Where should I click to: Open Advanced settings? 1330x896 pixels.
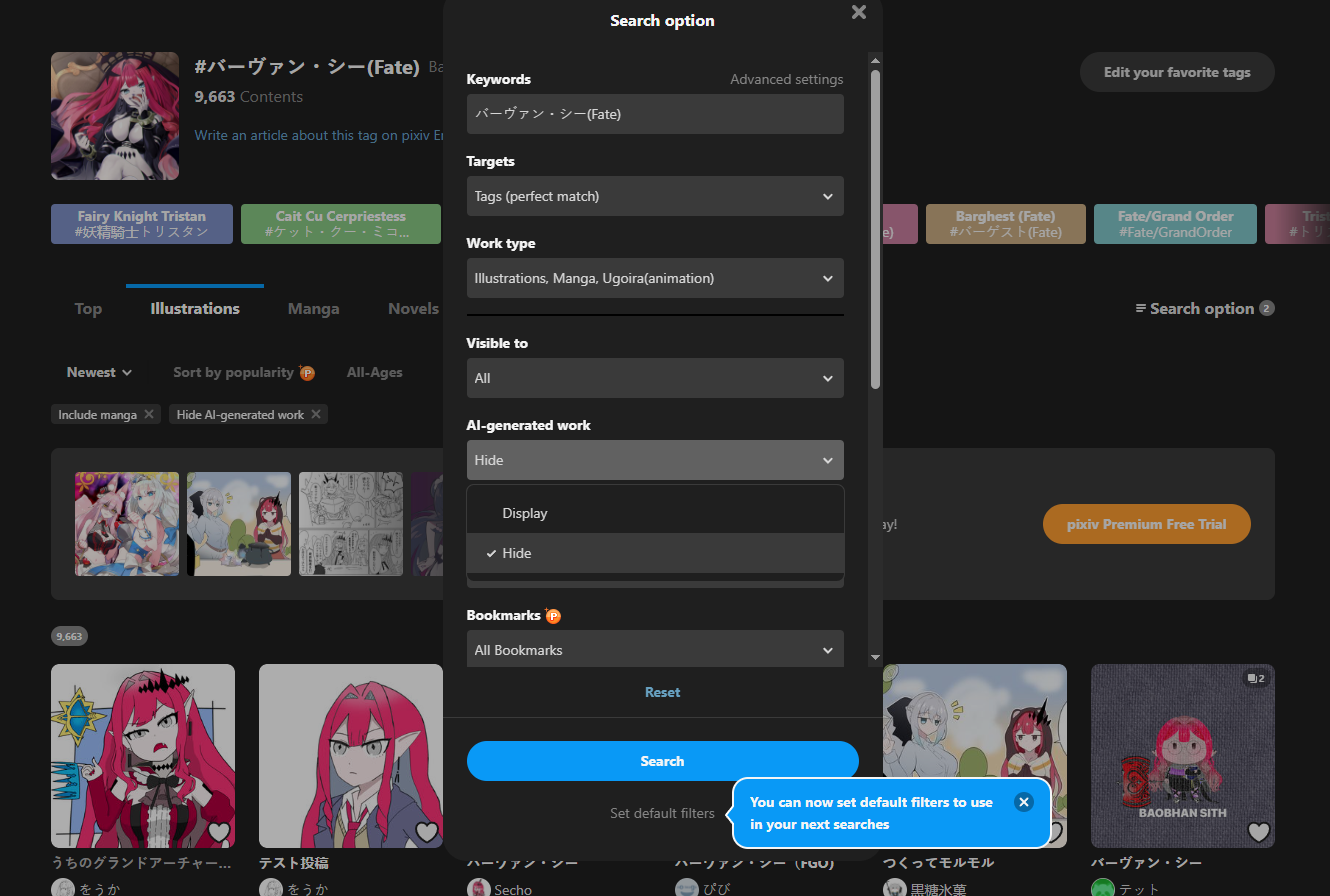coord(786,79)
